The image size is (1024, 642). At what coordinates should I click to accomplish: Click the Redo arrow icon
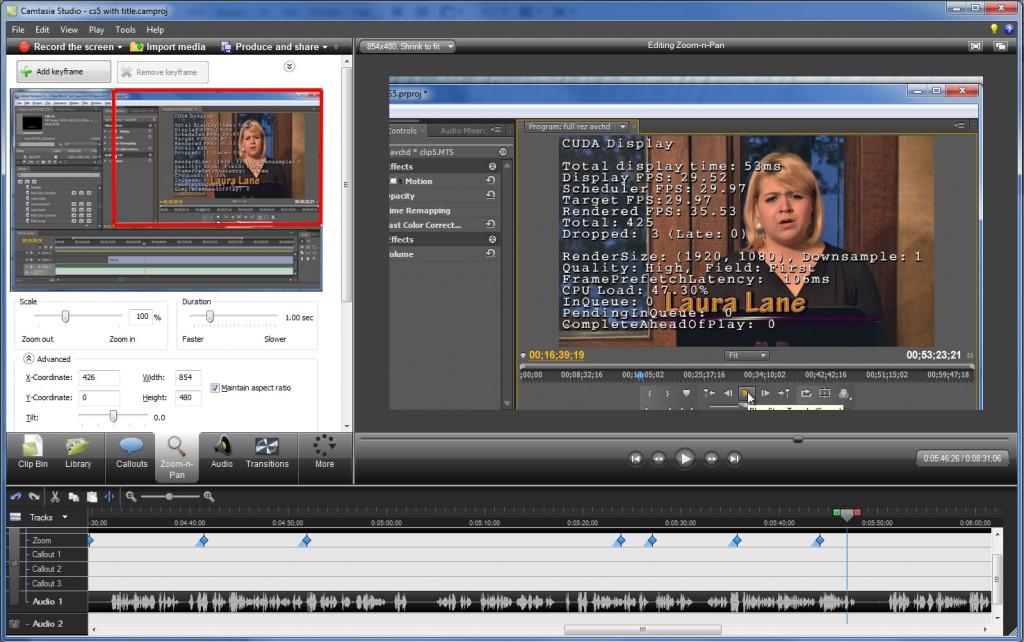34,496
